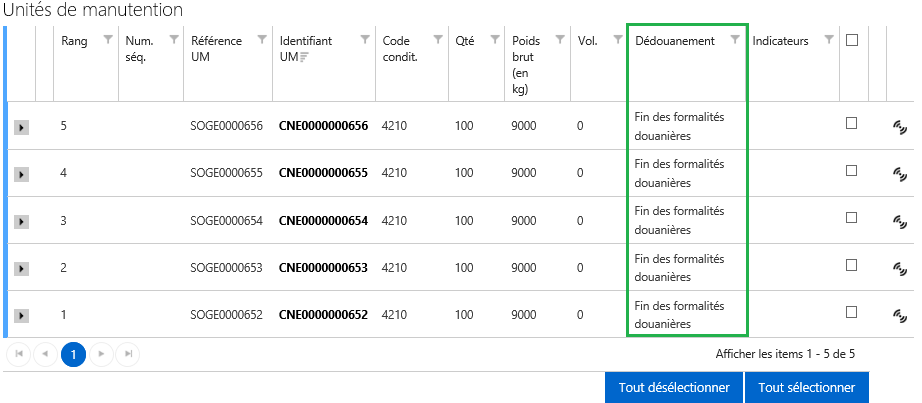The width and height of the screenshot is (922, 403).
Task: Select reference SOGE0000654 cell
Action: pos(226,221)
